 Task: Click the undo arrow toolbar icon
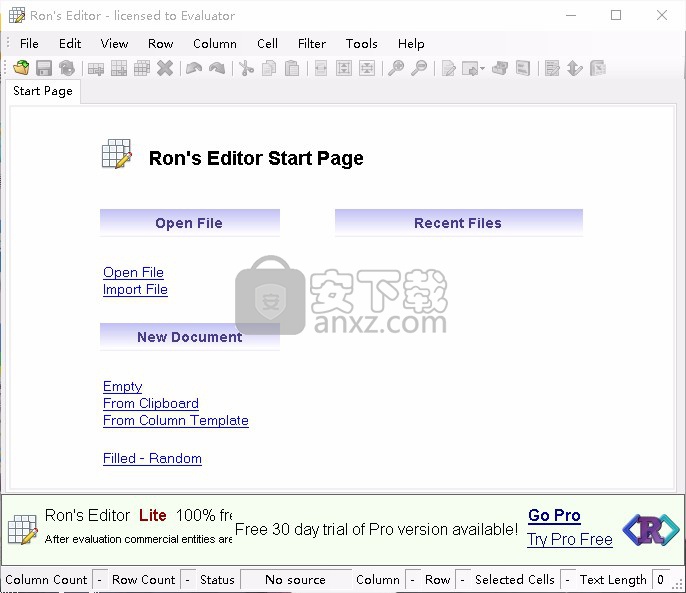(x=194, y=68)
